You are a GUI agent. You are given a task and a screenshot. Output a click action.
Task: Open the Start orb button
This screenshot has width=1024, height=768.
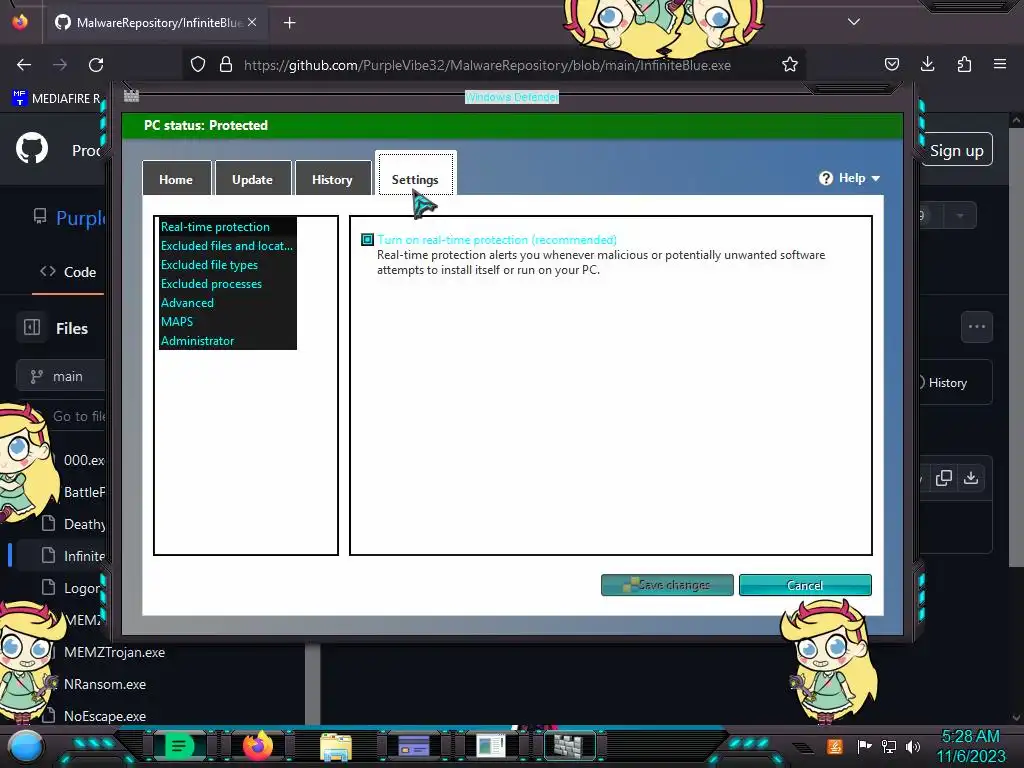25,747
